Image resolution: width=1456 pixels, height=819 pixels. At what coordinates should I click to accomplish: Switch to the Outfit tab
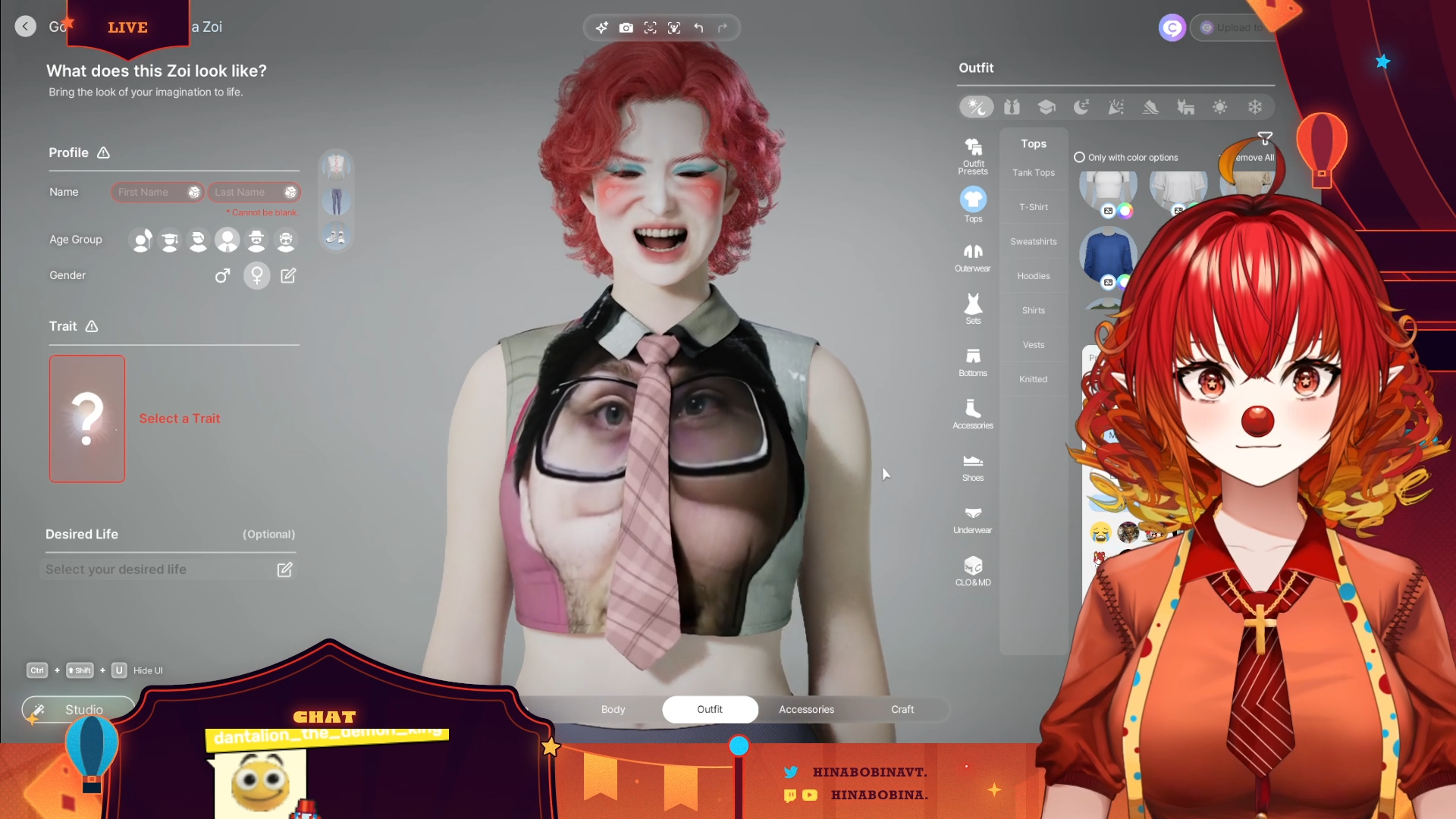710,710
